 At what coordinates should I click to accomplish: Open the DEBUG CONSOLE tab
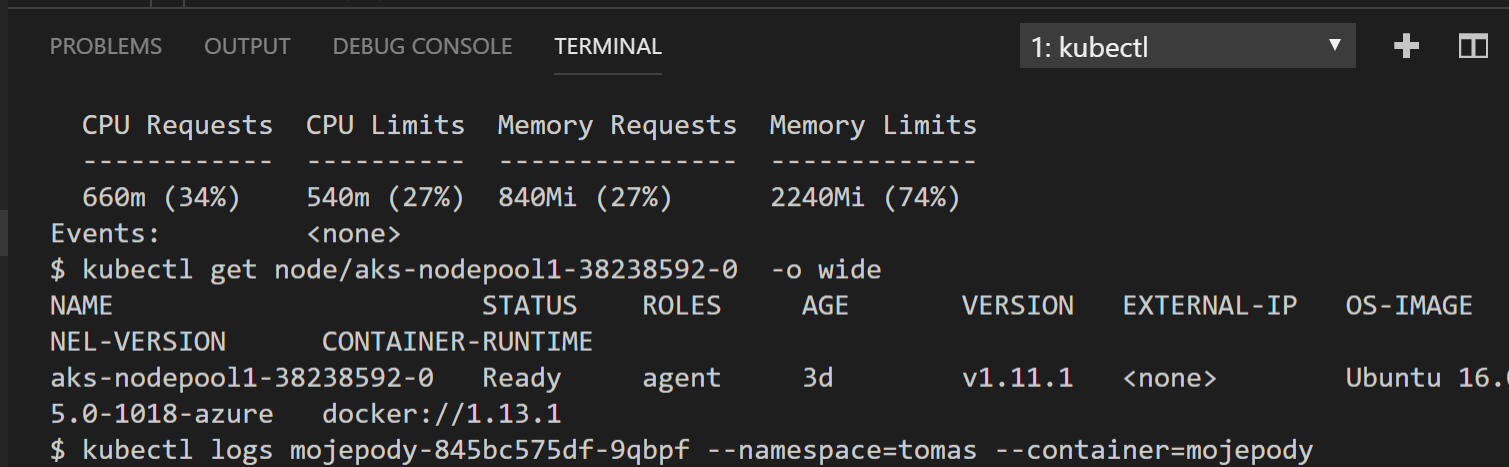(x=422, y=46)
